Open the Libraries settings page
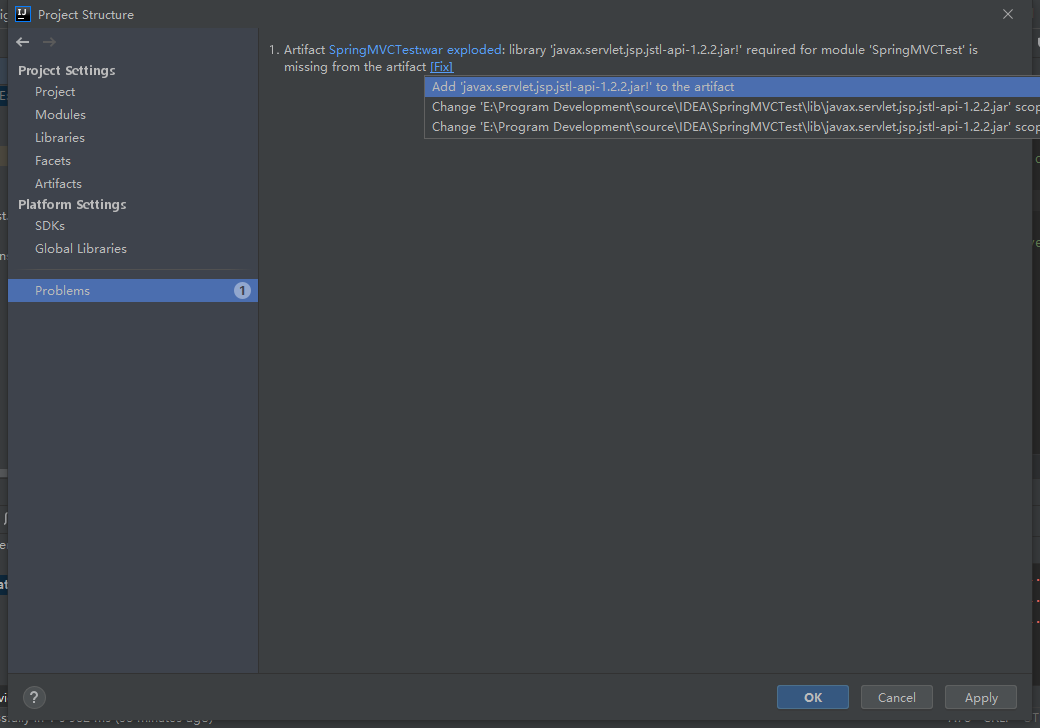The image size is (1040, 728). tap(60, 137)
